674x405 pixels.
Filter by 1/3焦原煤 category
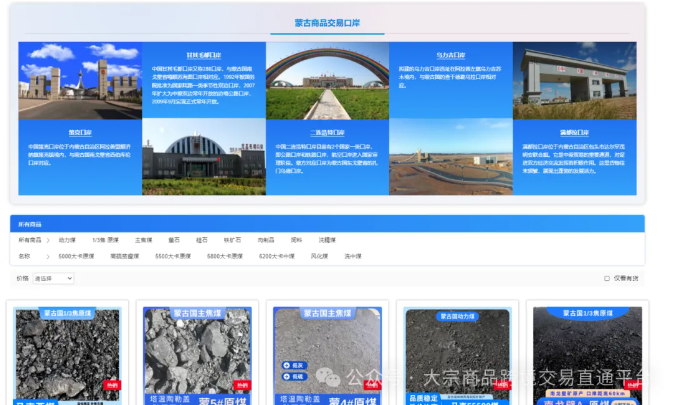point(105,240)
